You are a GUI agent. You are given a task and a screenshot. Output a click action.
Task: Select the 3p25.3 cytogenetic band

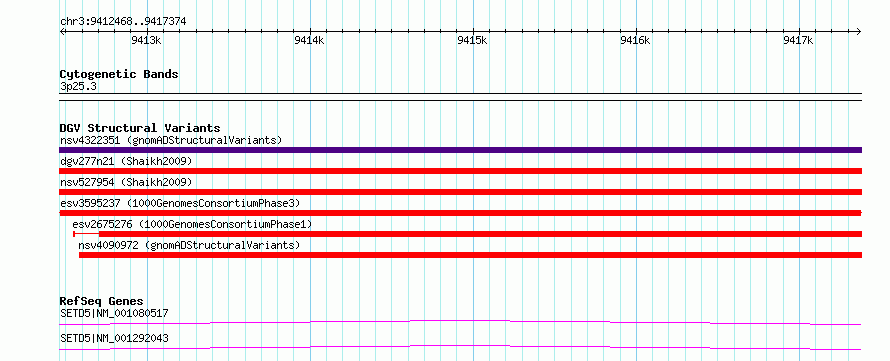[x=460, y=96]
